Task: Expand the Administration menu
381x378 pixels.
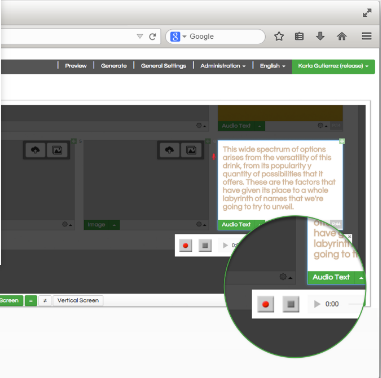Action: [223, 66]
